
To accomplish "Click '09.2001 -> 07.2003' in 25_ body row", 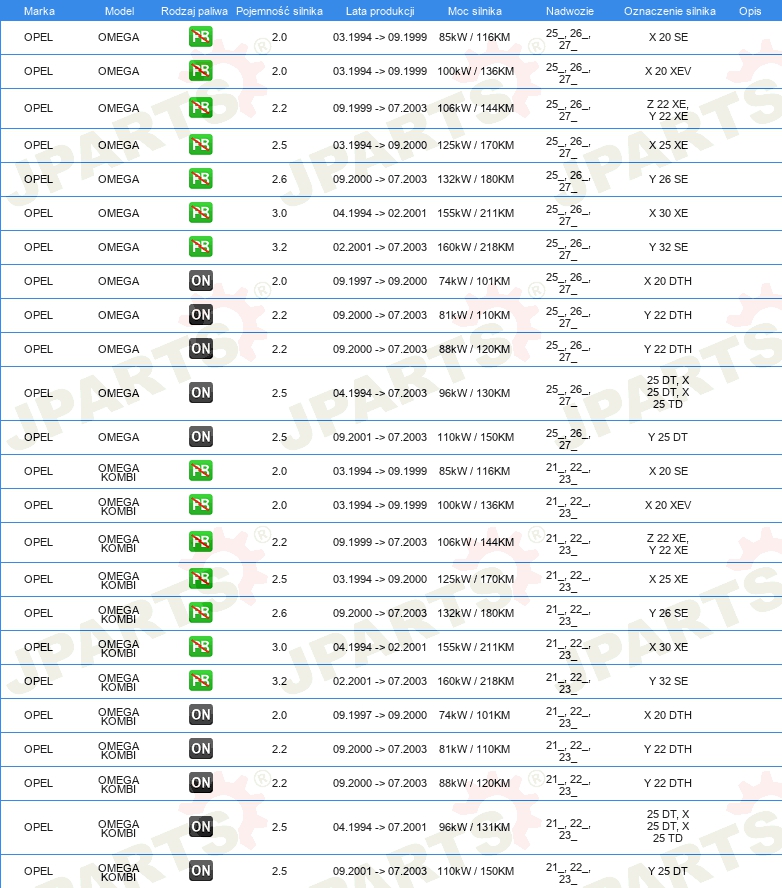I will (x=379, y=437).
